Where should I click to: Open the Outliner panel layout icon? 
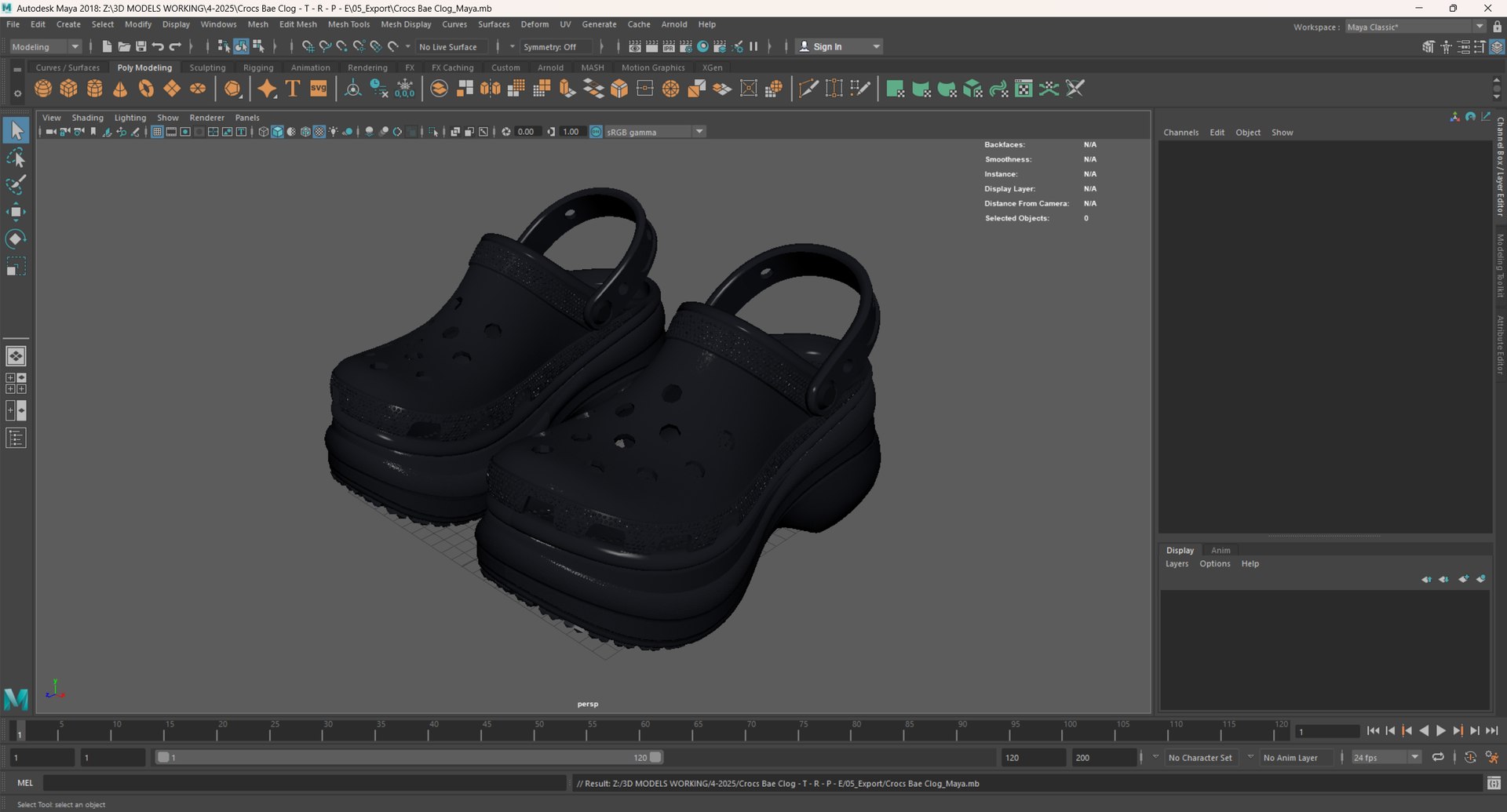16,438
